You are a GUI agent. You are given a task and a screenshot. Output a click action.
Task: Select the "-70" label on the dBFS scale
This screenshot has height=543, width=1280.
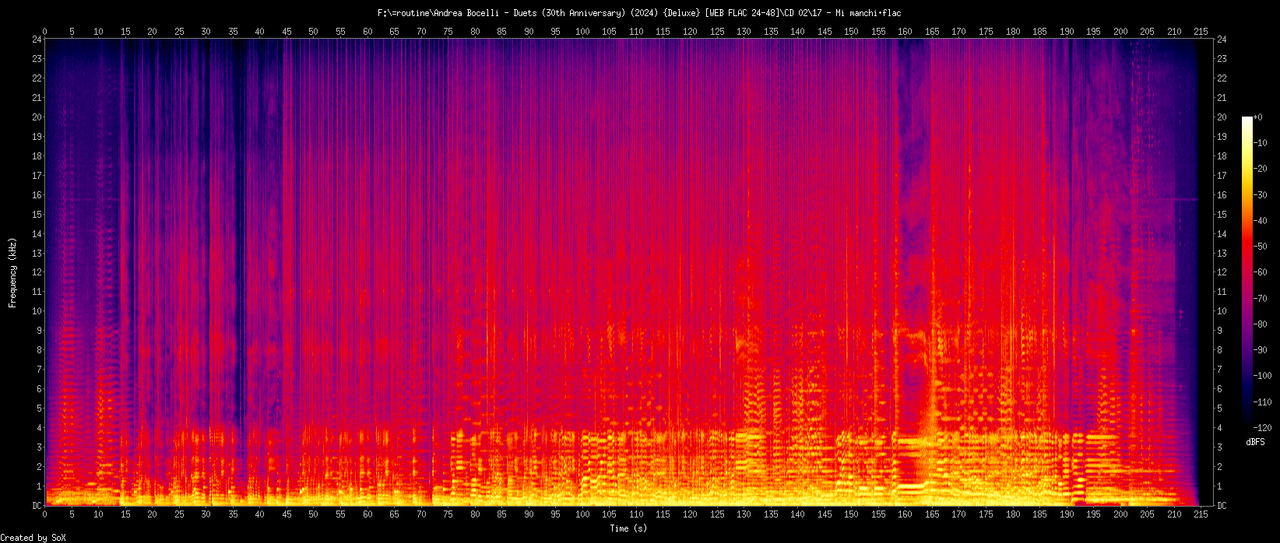click(1262, 297)
